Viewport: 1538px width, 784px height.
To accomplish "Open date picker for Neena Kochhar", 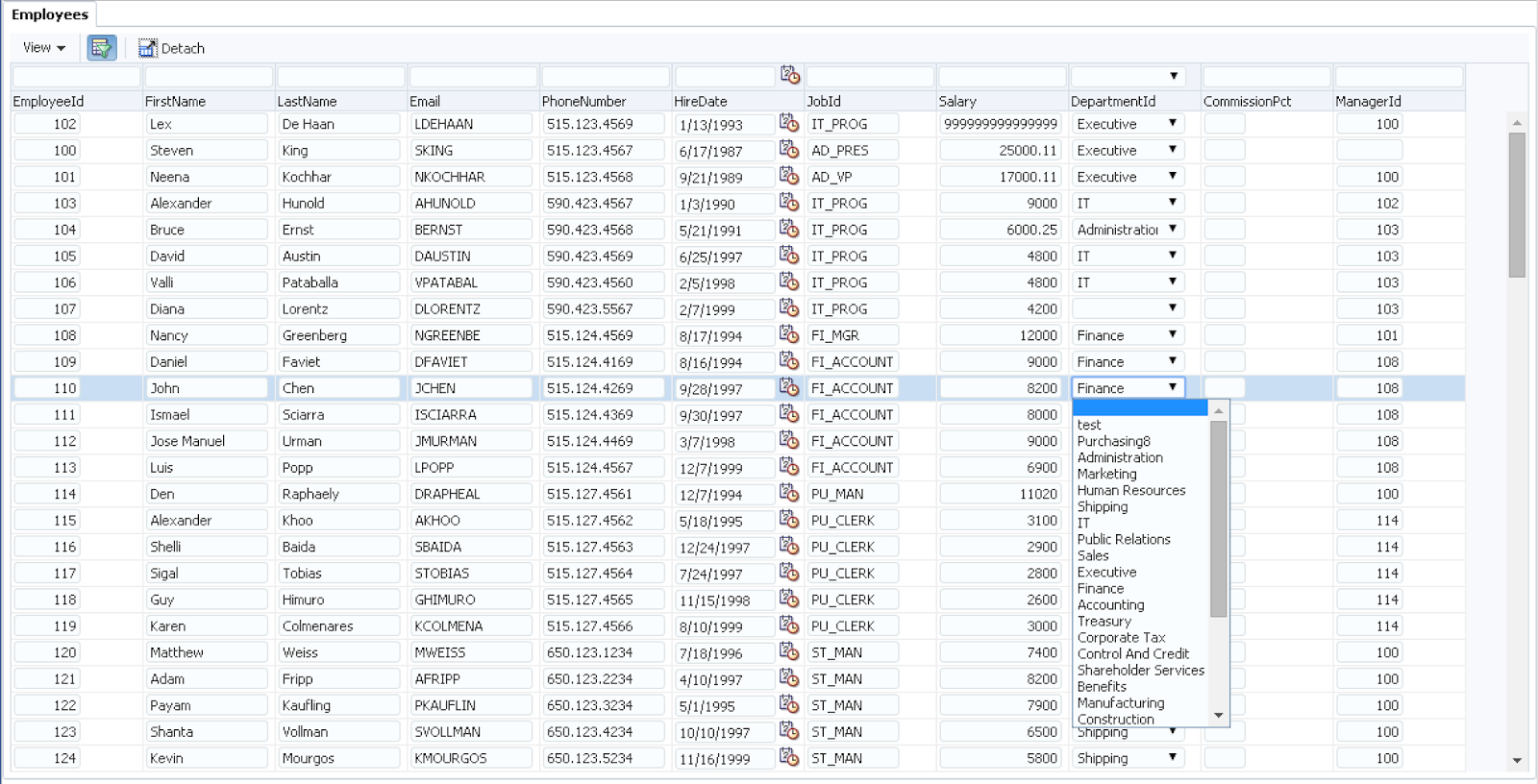I will point(789,176).
